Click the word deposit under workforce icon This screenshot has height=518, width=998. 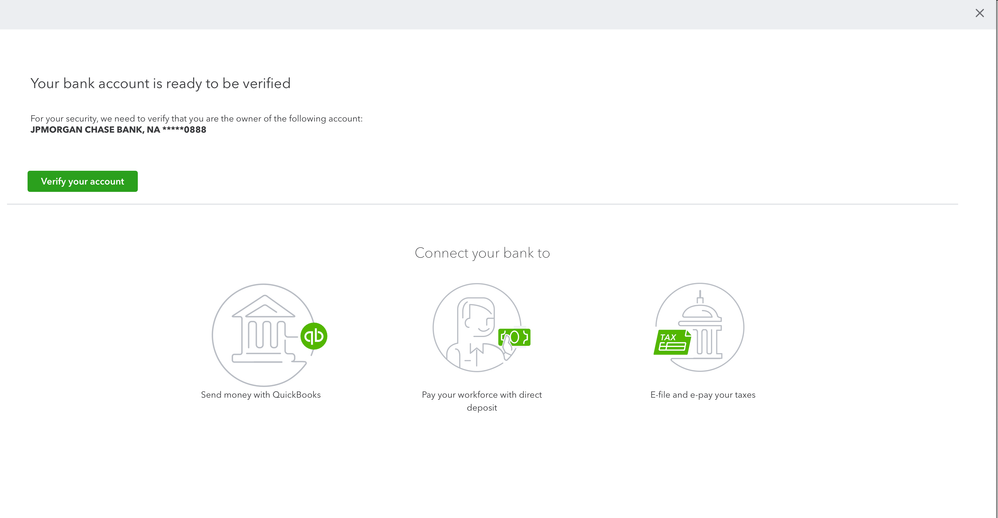coord(481,408)
